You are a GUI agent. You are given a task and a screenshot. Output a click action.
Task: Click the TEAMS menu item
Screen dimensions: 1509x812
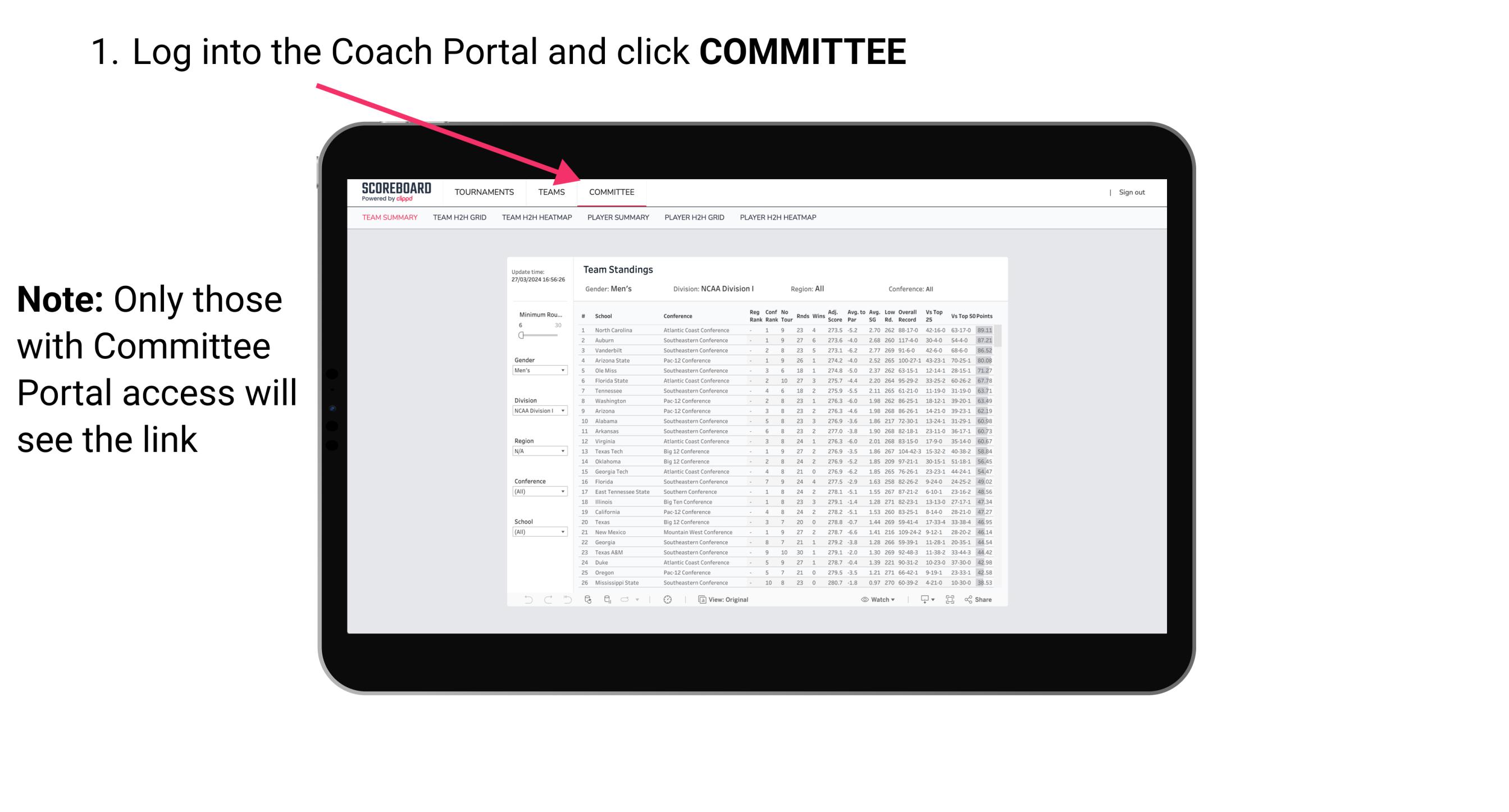pos(553,193)
